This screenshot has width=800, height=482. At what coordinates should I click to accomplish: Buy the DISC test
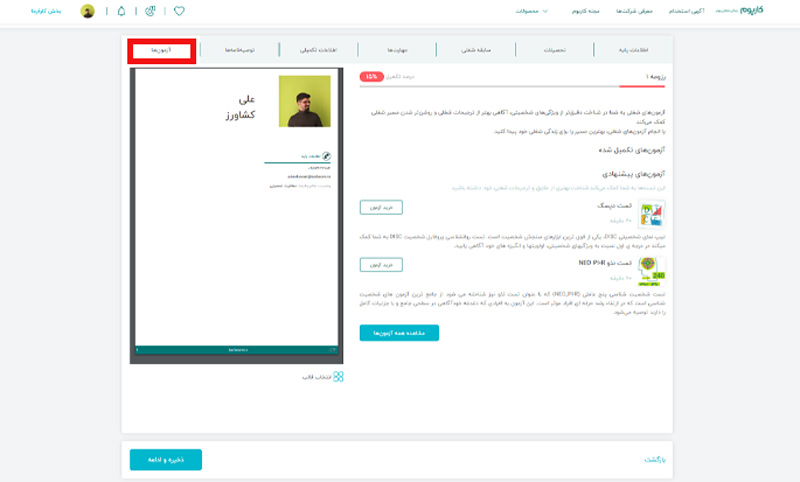click(x=381, y=208)
